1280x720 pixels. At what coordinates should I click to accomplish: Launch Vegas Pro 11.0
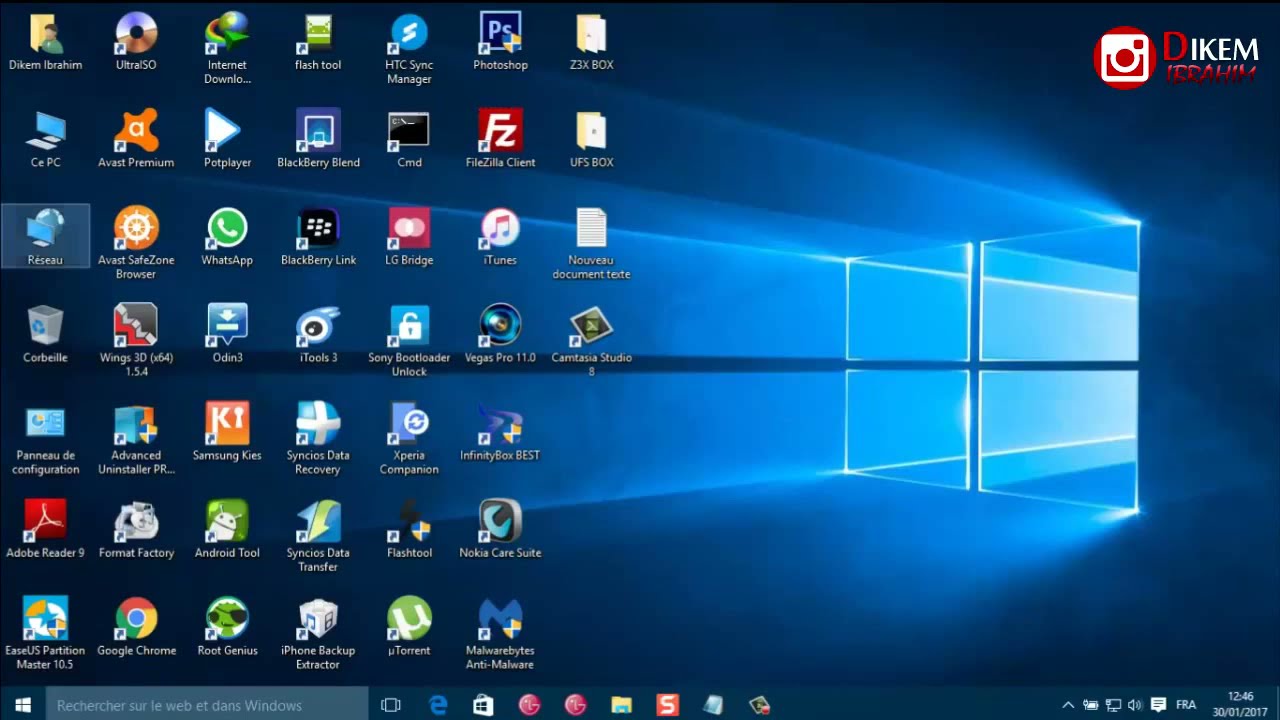pyautogui.click(x=500, y=334)
